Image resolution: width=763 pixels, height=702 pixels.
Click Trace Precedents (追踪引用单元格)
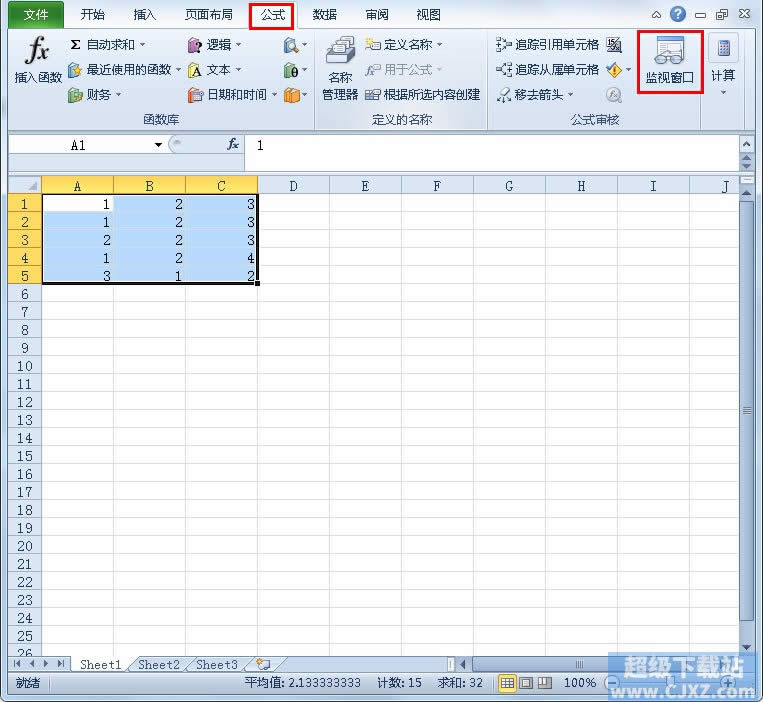[547, 45]
